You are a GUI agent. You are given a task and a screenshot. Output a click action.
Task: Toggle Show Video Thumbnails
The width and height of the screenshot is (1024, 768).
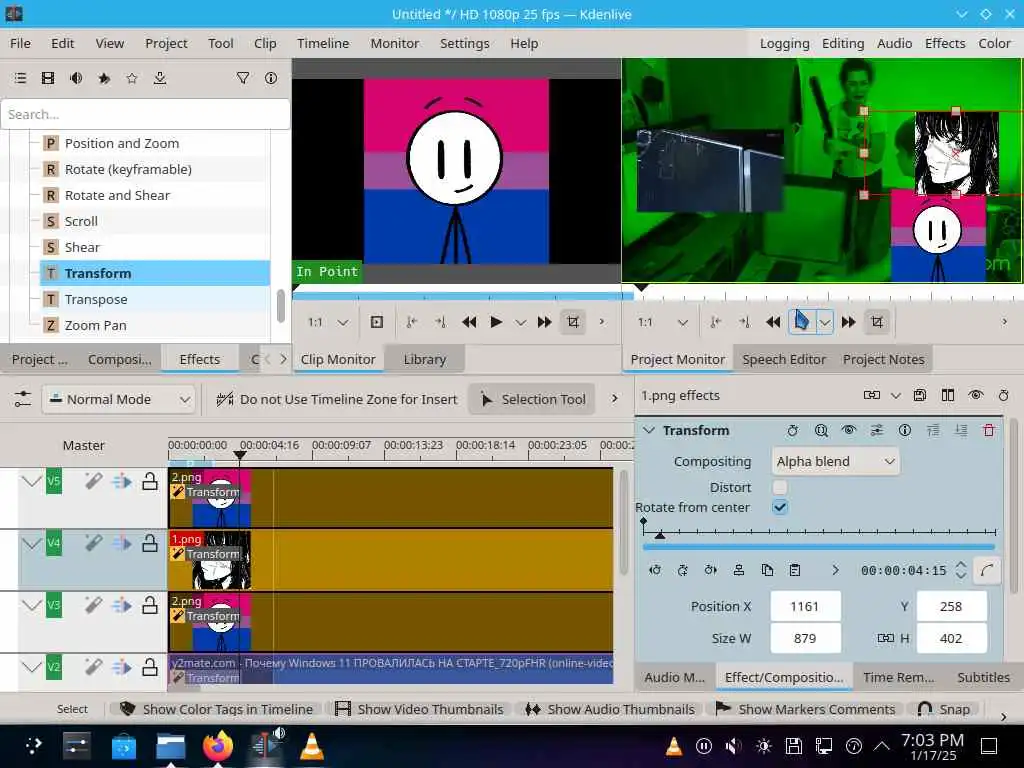pyautogui.click(x=419, y=709)
